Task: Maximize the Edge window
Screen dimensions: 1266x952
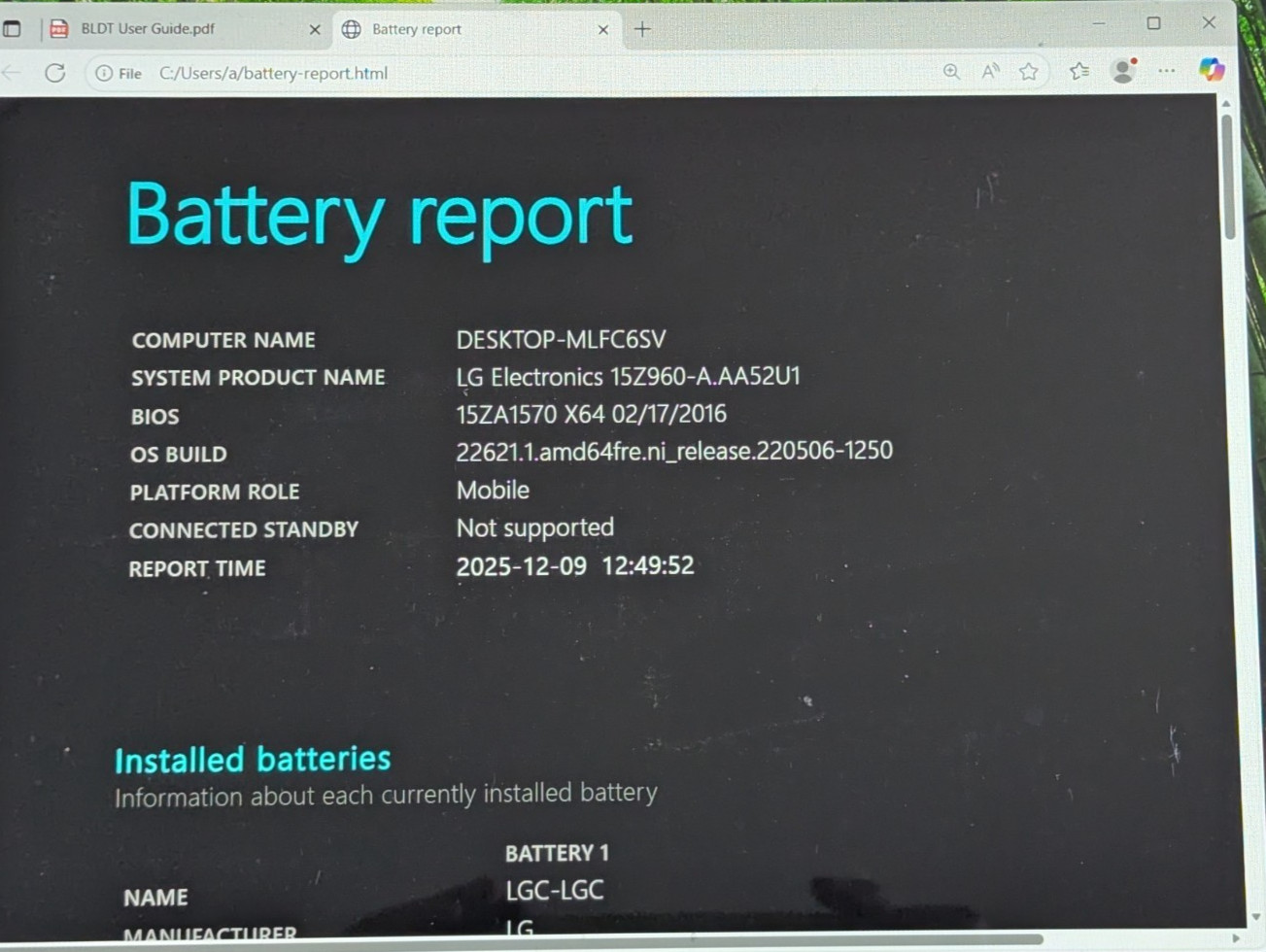Action: pyautogui.click(x=1154, y=22)
